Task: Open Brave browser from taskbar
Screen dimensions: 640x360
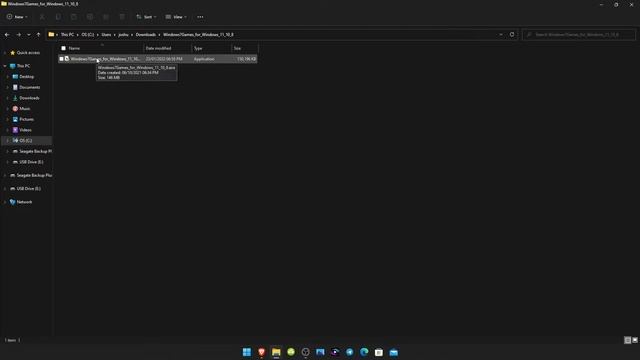Action: [x=261, y=352]
